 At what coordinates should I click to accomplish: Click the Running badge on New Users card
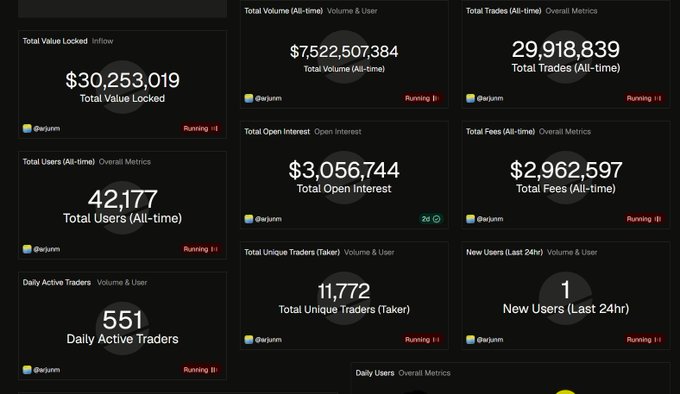click(644, 339)
